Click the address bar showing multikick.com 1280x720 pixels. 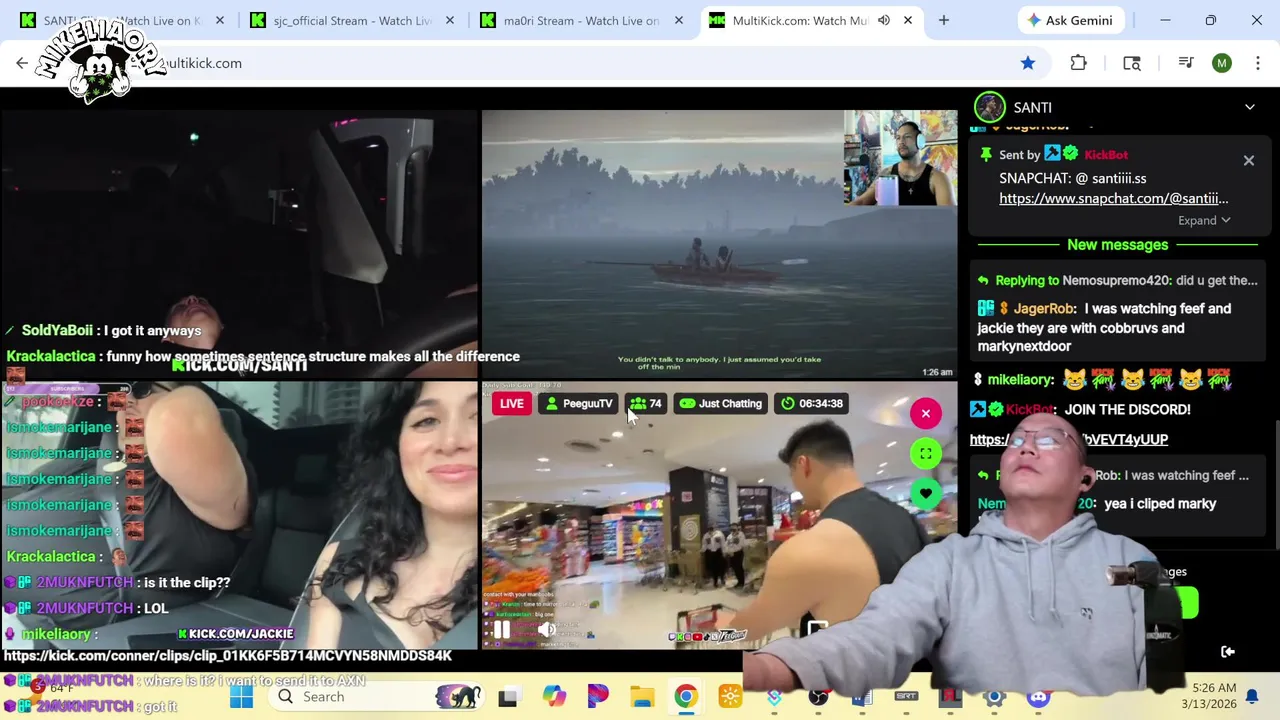pos(590,63)
